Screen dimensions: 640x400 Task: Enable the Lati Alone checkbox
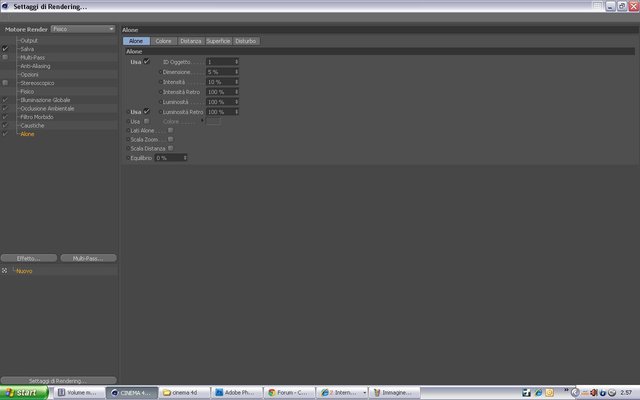coord(171,130)
